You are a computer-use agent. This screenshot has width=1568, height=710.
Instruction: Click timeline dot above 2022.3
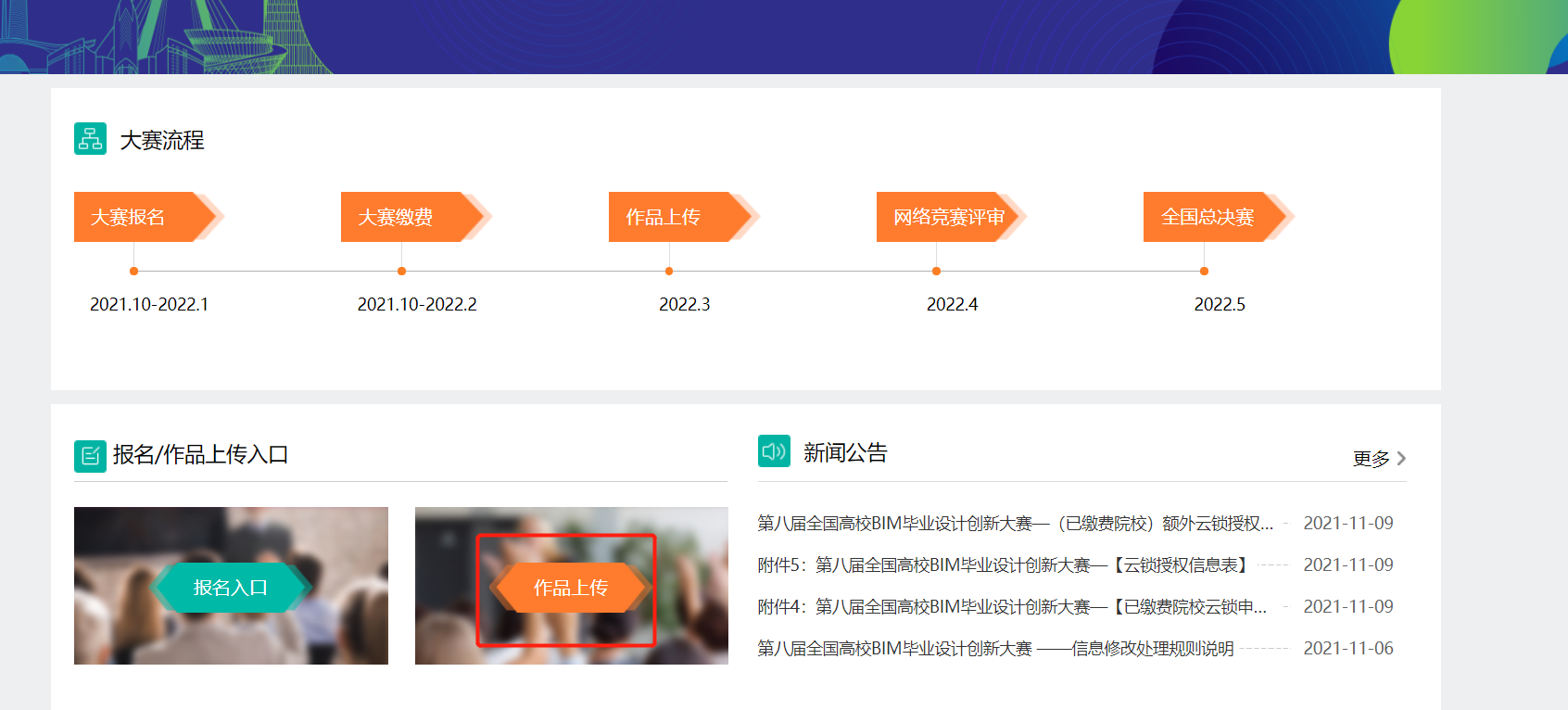tap(669, 272)
